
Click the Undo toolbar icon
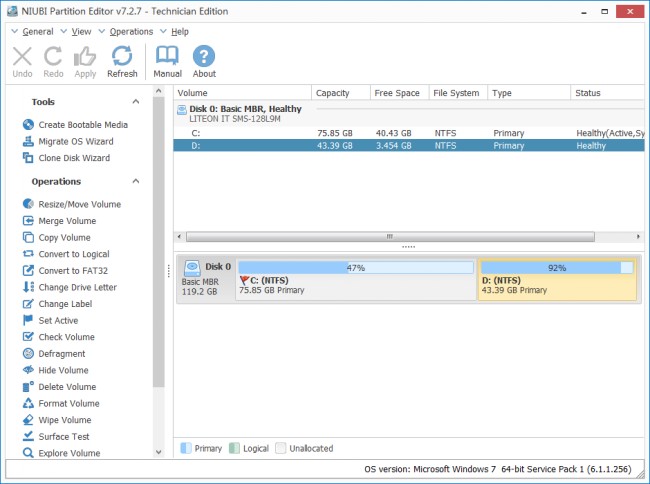(22, 56)
